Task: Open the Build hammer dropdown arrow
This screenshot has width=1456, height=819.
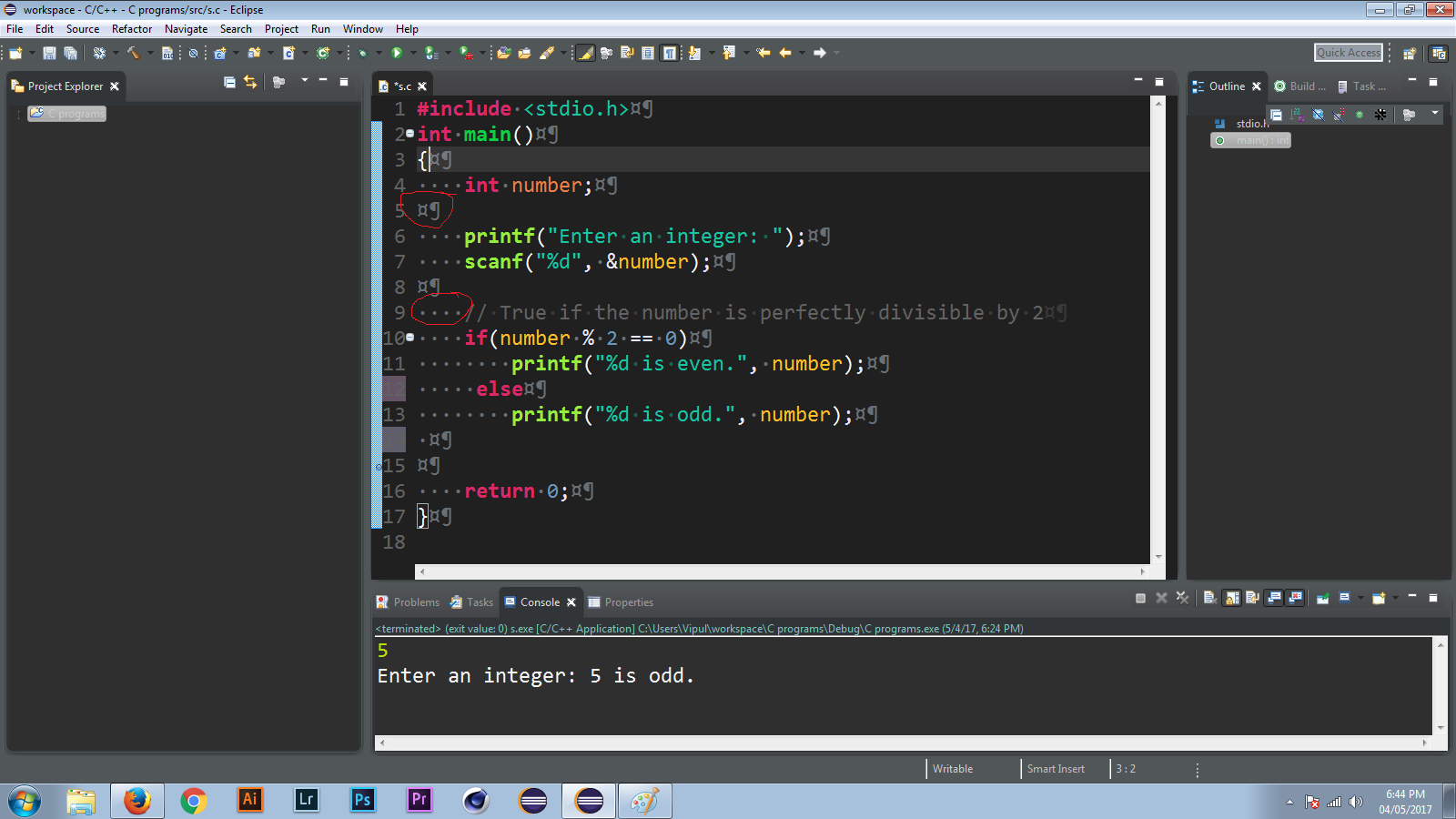Action: (x=150, y=53)
